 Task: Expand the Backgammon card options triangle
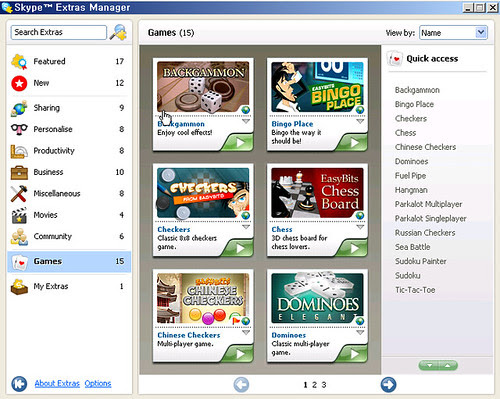click(246, 121)
